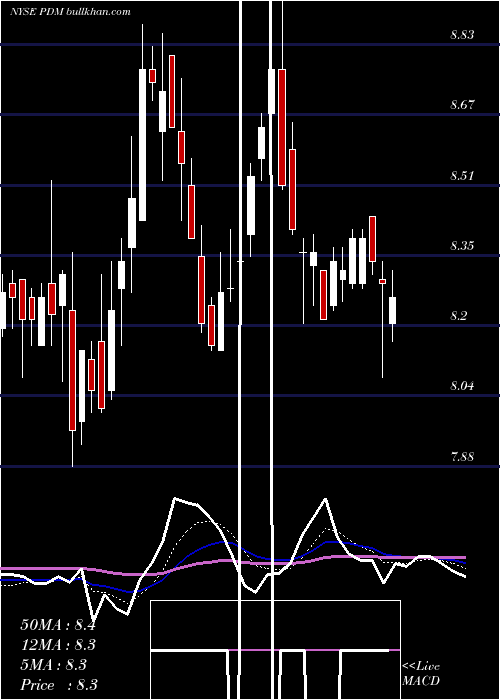
Task: Select the 8.35 price axis label
Action: click(x=462, y=246)
